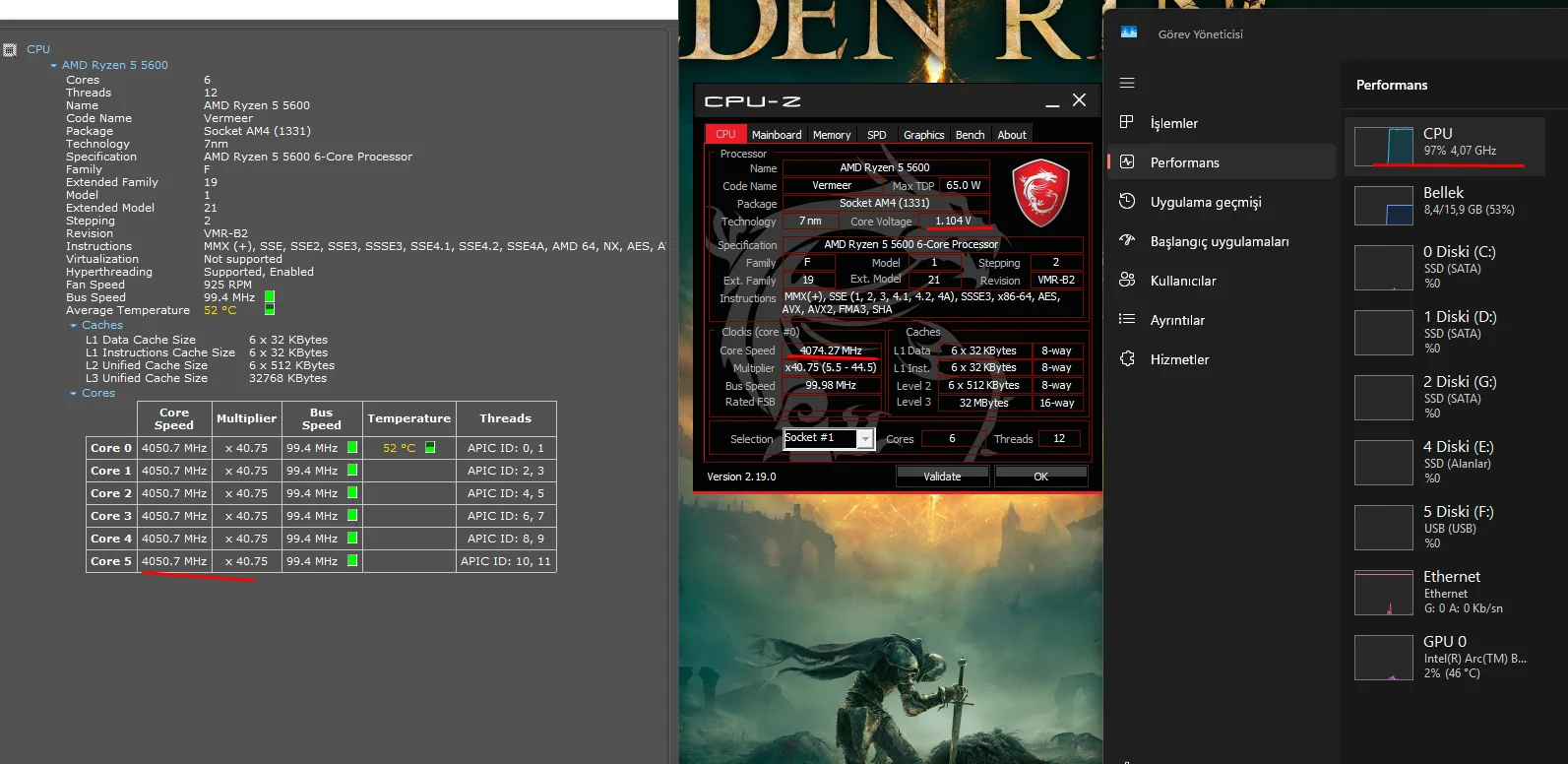Click the Performans sidebar icon
Image resolution: width=1568 pixels, height=764 pixels.
[1127, 161]
